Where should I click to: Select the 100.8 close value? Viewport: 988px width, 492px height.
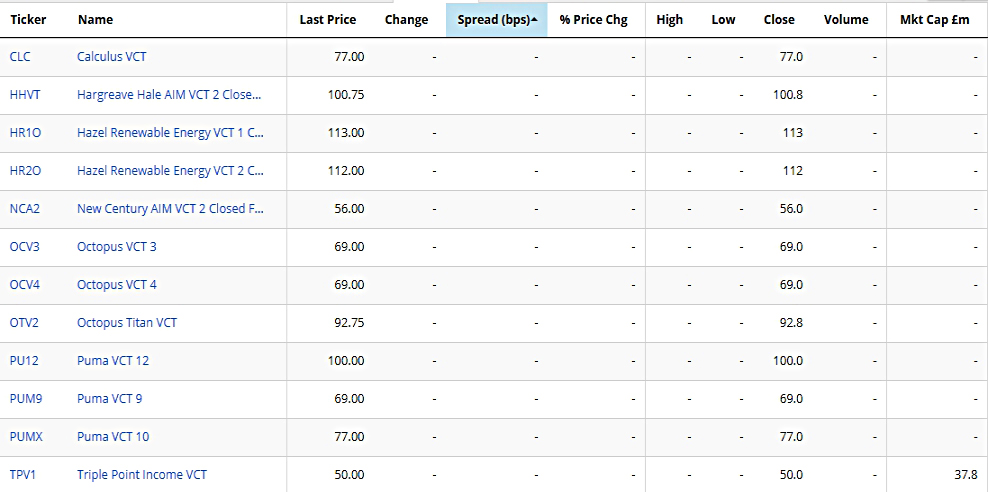tap(788, 95)
